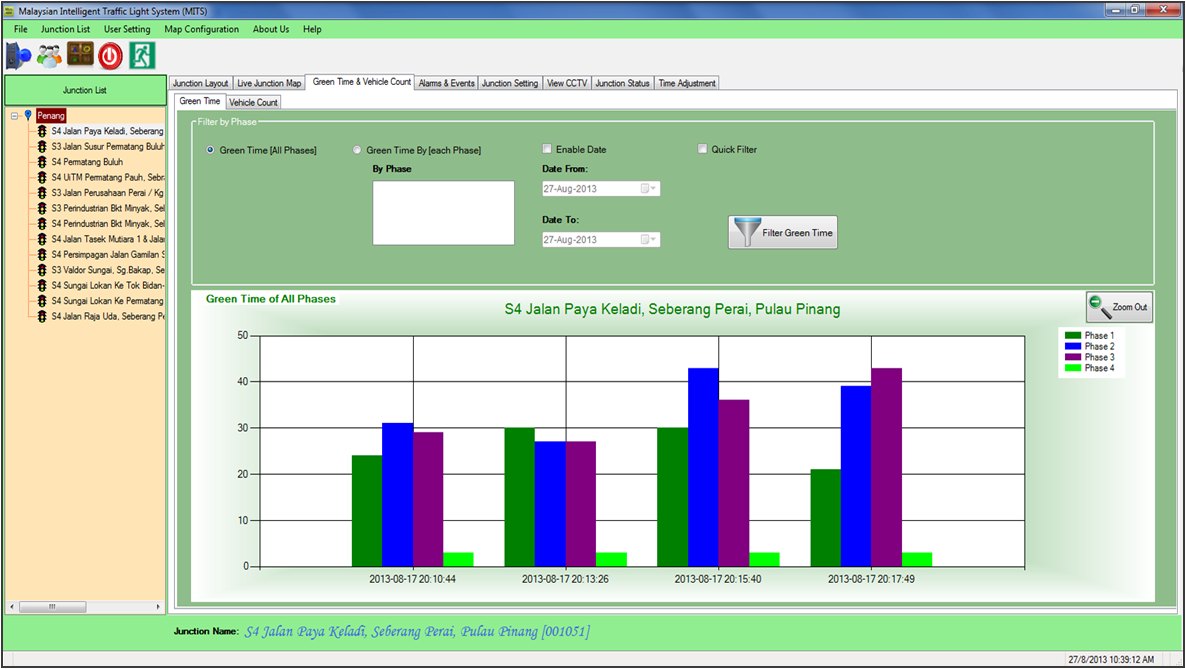
Task: Click the Phase 2 blue legend swatch
Action: pyautogui.click(x=1073, y=347)
